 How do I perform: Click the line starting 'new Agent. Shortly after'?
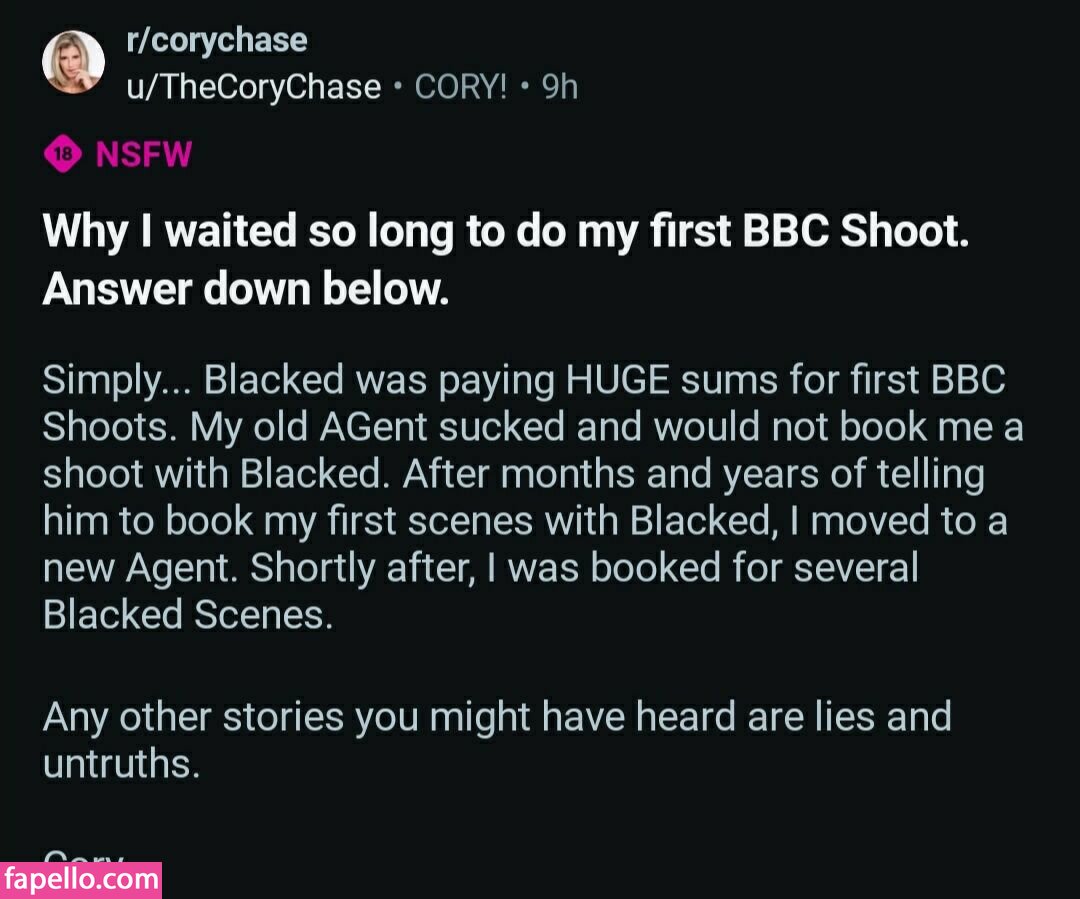[x=480, y=568]
